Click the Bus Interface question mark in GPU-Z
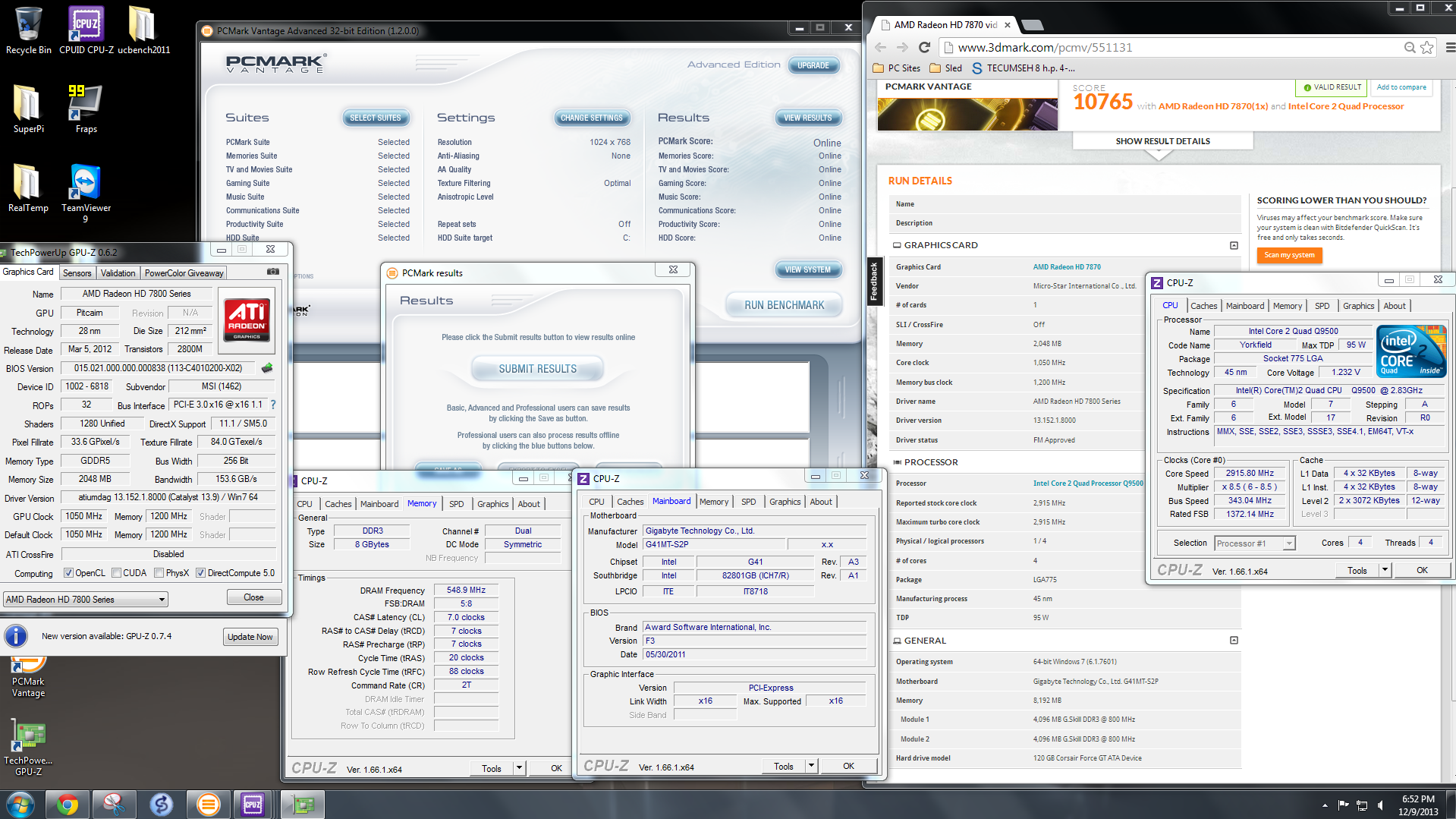The width and height of the screenshot is (1456, 819). (x=273, y=405)
